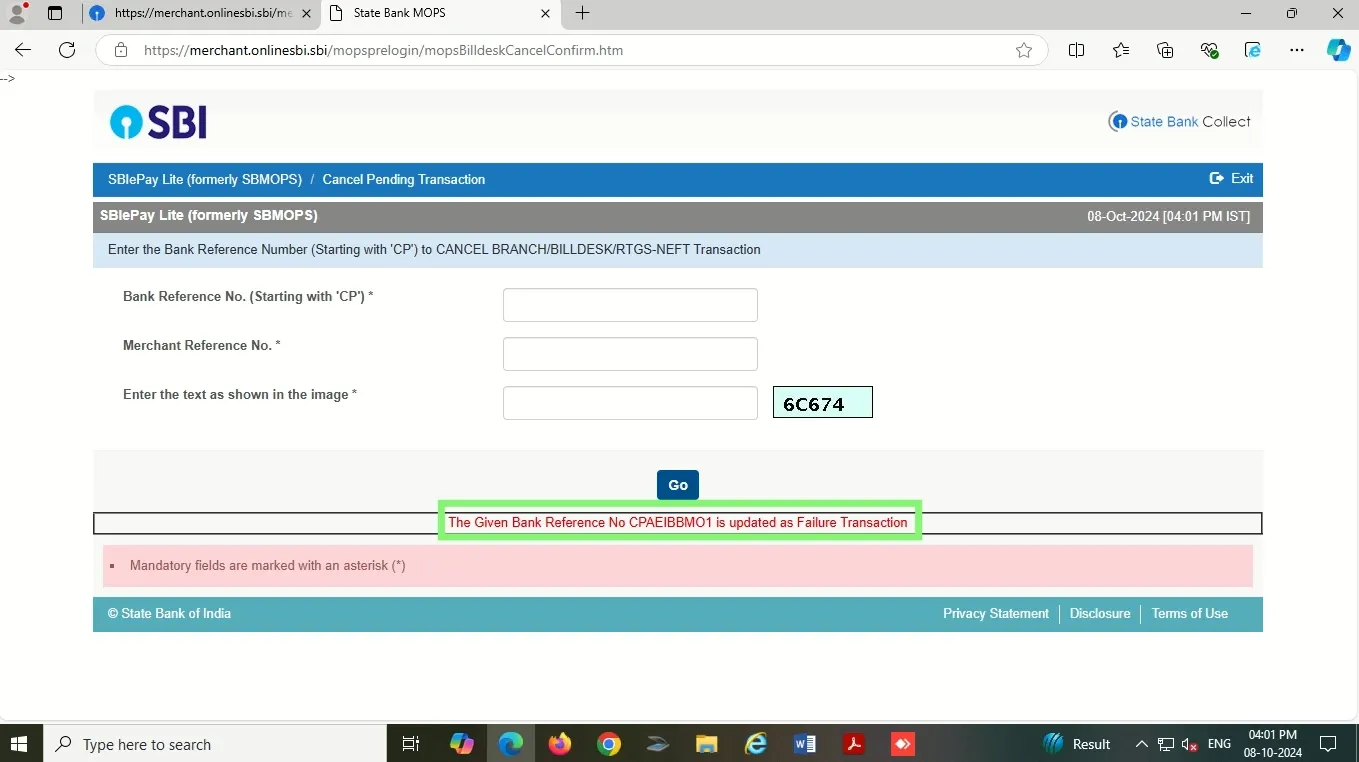Image resolution: width=1359 pixels, height=762 pixels.
Task: Click Cancel Pending Transaction breadcrumb
Action: pyautogui.click(x=404, y=180)
